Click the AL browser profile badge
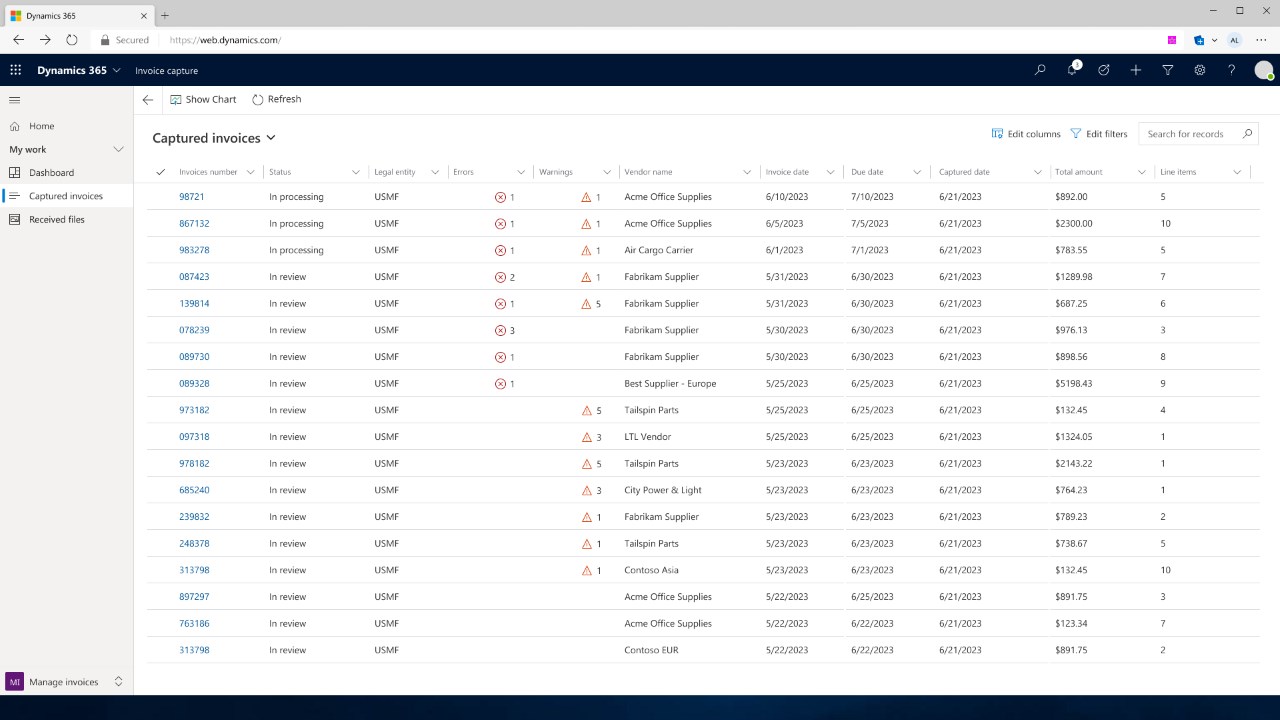Screen dimensions: 1280x720 click(x=1234, y=40)
